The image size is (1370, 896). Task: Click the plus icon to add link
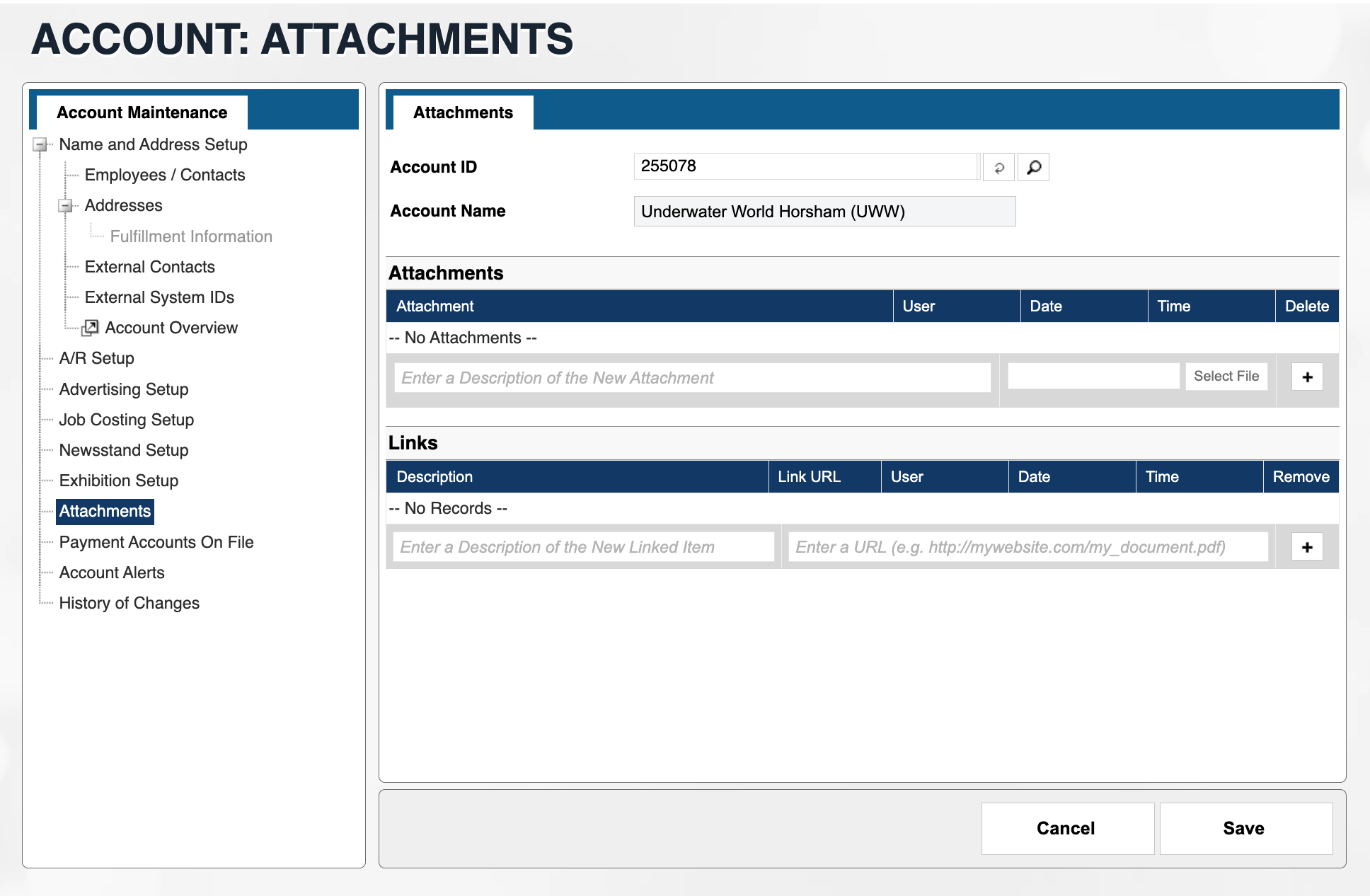(x=1306, y=547)
